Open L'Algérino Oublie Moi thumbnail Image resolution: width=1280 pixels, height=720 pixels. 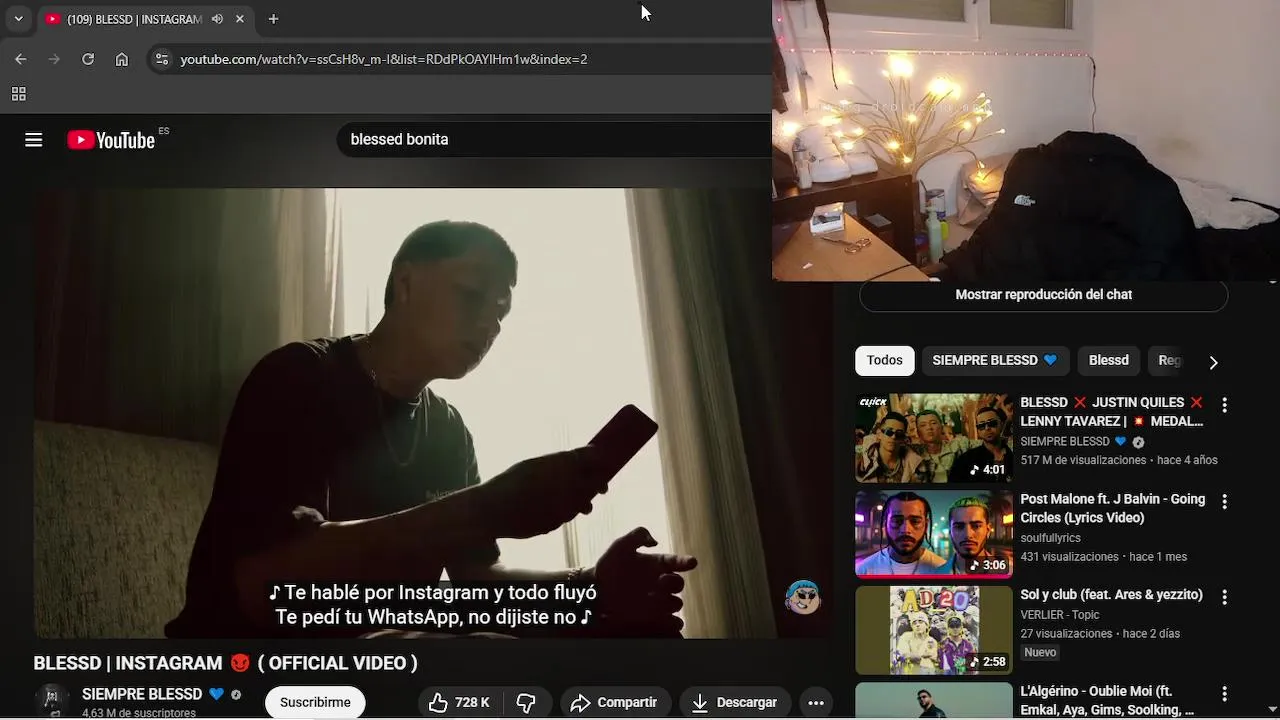coord(934,701)
